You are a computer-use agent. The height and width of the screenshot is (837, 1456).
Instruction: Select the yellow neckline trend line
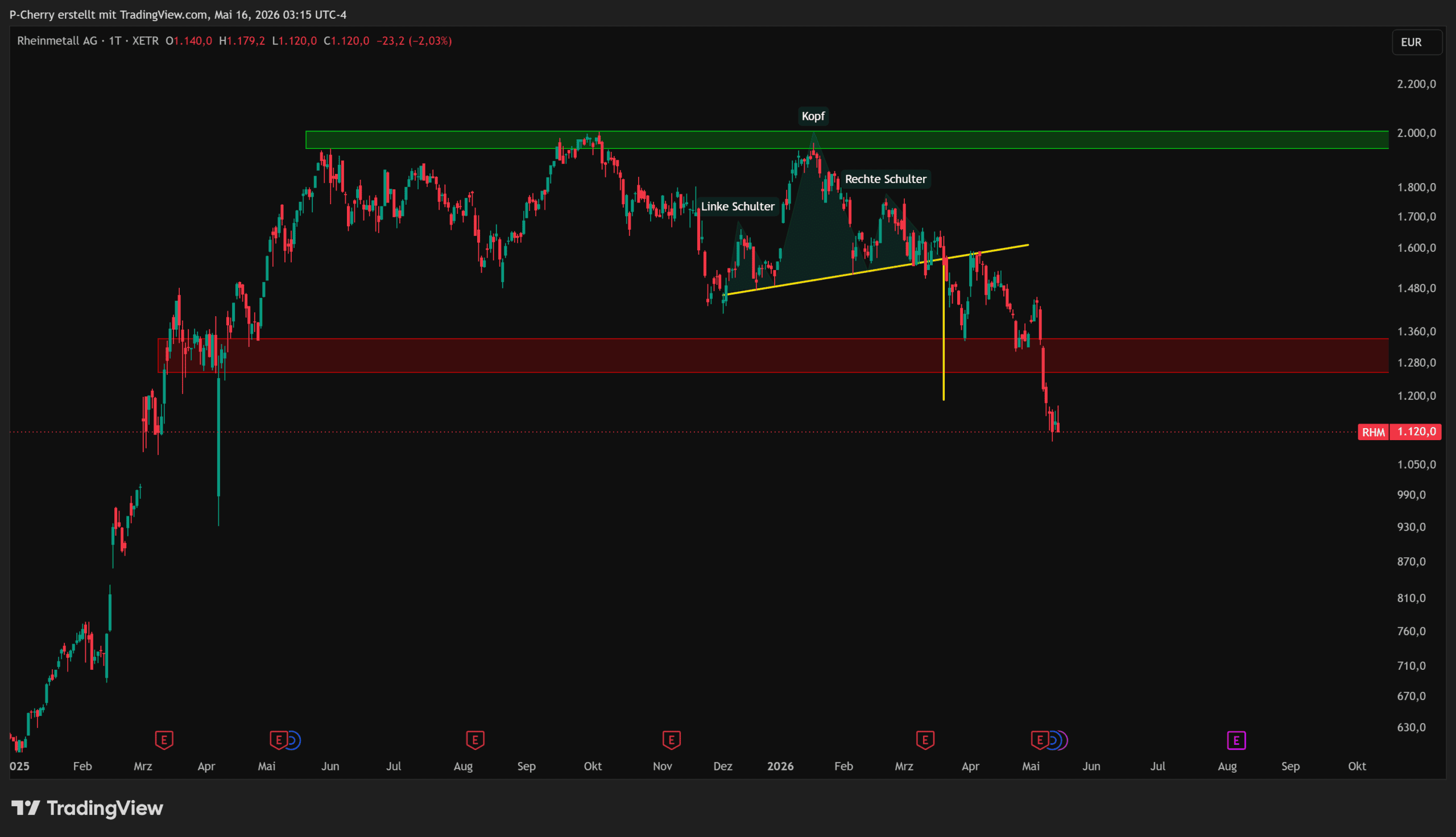tap(878, 270)
